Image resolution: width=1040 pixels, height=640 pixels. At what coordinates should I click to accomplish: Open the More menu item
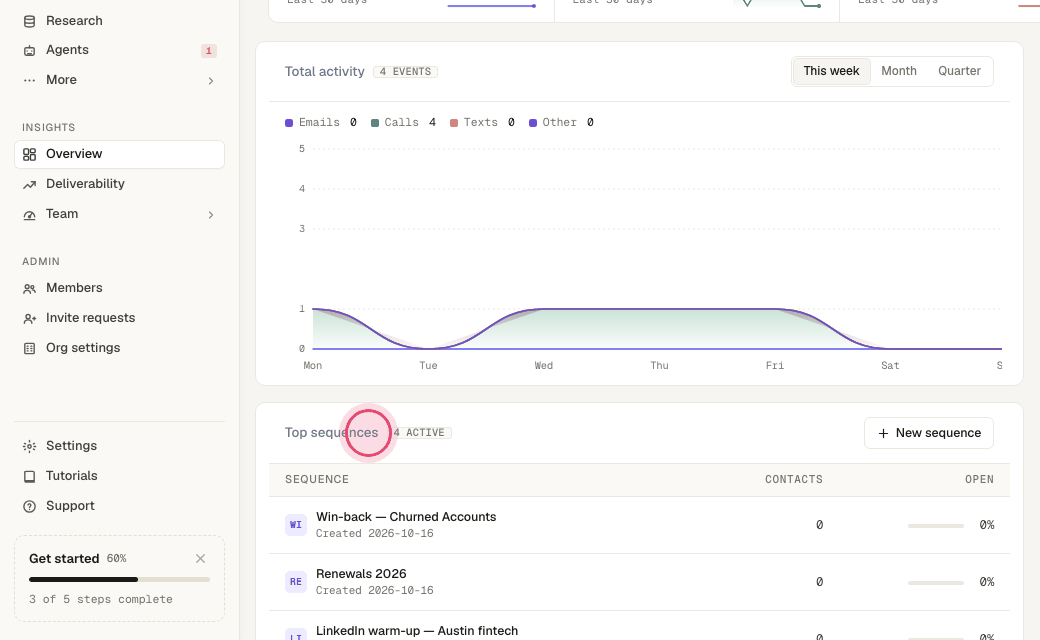click(x=119, y=80)
